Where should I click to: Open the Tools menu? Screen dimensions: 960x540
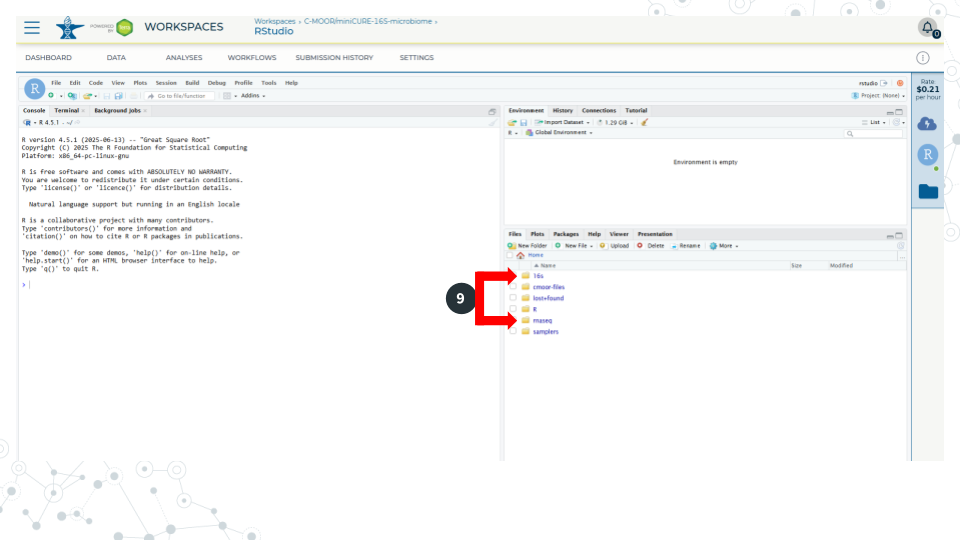(269, 83)
